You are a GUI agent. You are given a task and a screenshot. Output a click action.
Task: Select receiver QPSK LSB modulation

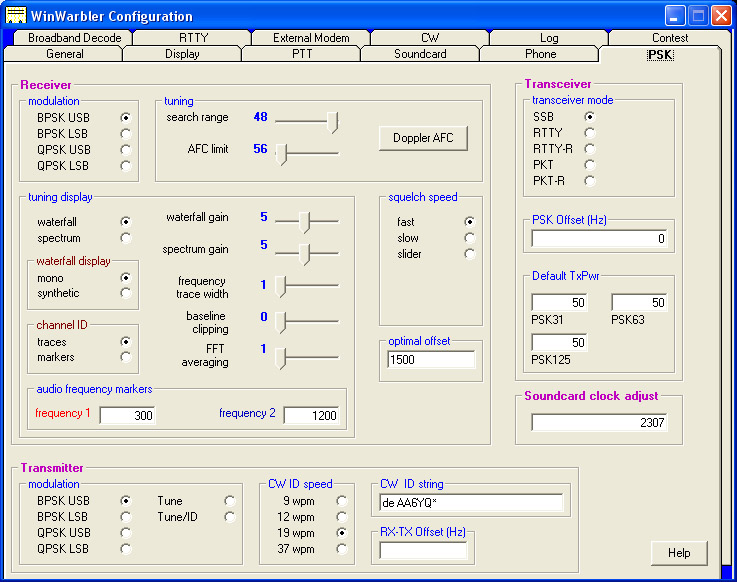tap(125, 166)
